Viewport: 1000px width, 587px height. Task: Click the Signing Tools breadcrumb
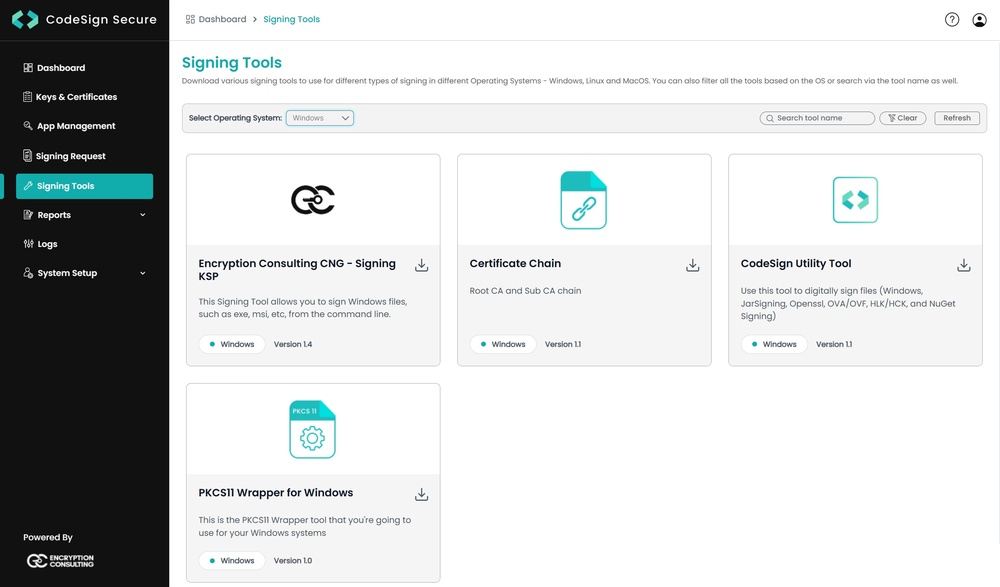[x=291, y=19]
